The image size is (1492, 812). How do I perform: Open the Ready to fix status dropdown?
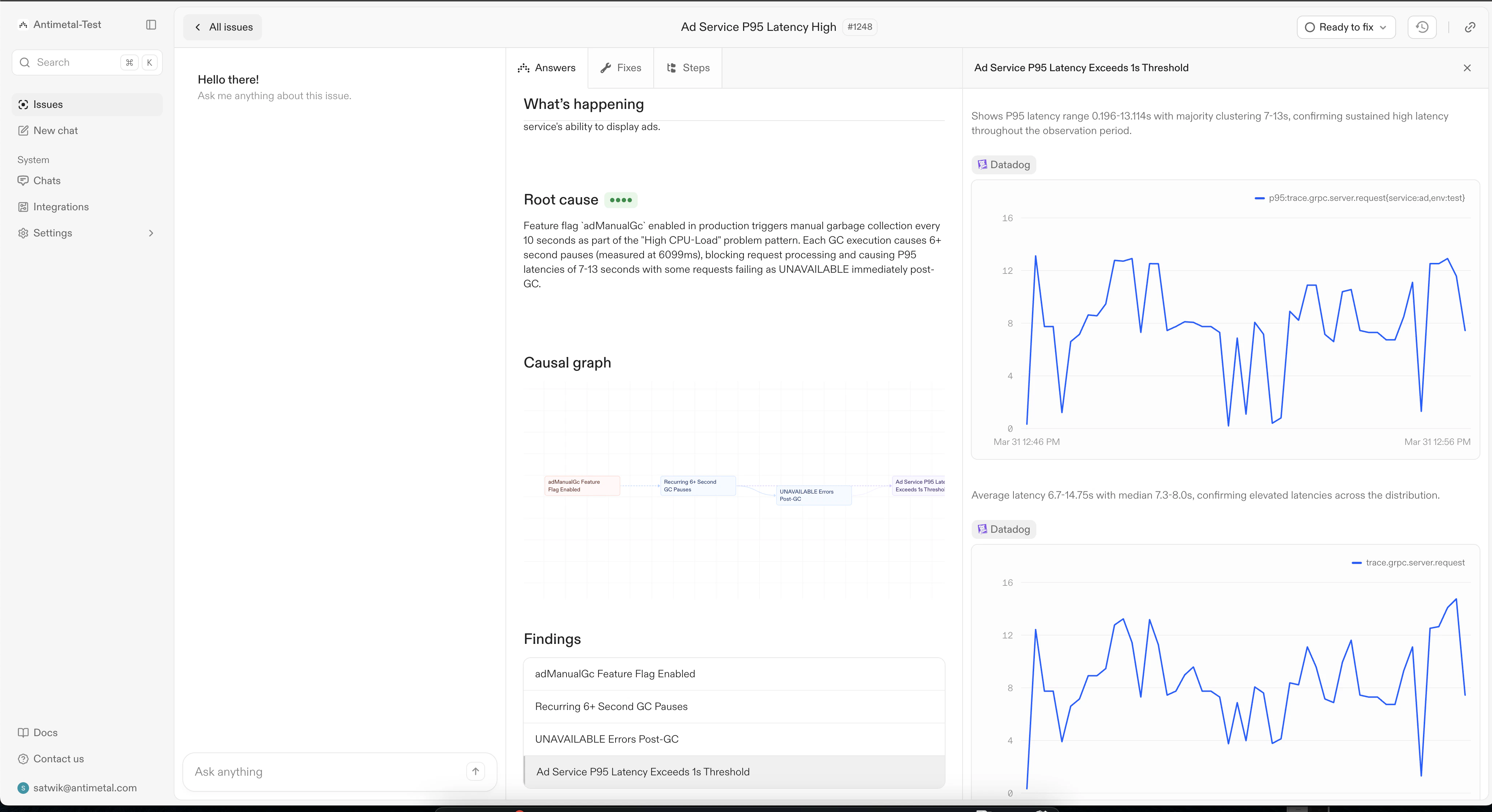tap(1346, 27)
